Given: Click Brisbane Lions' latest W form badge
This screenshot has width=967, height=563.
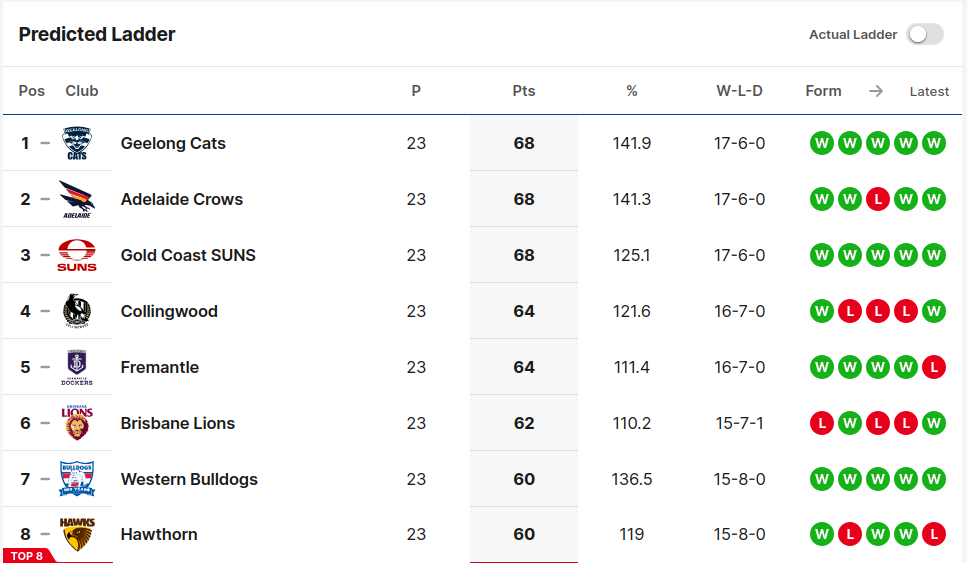Looking at the screenshot, I should click(934, 423).
